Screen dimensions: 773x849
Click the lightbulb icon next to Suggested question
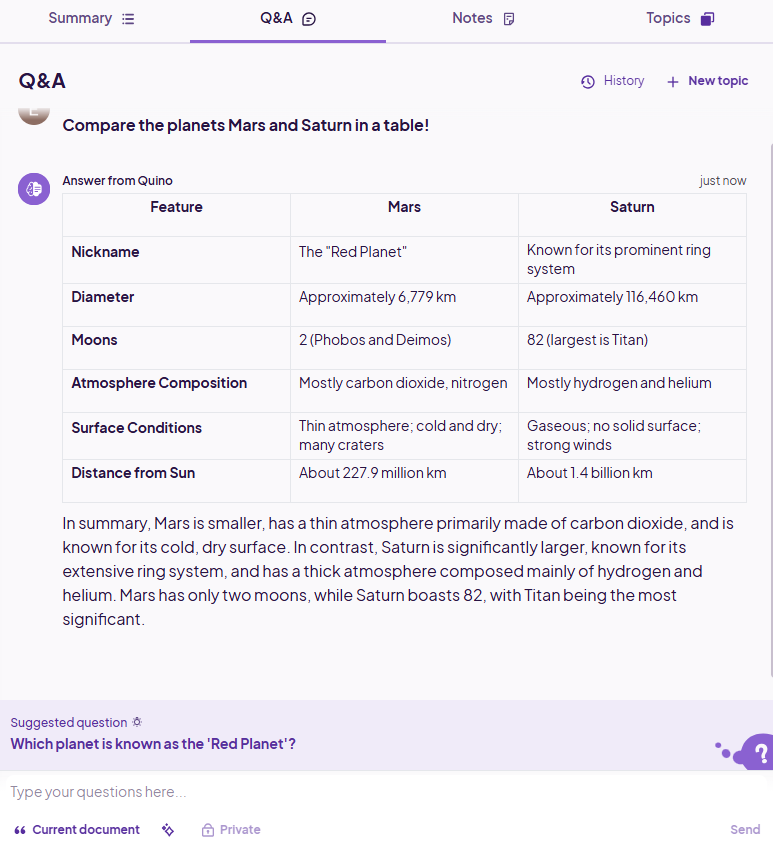[137, 722]
